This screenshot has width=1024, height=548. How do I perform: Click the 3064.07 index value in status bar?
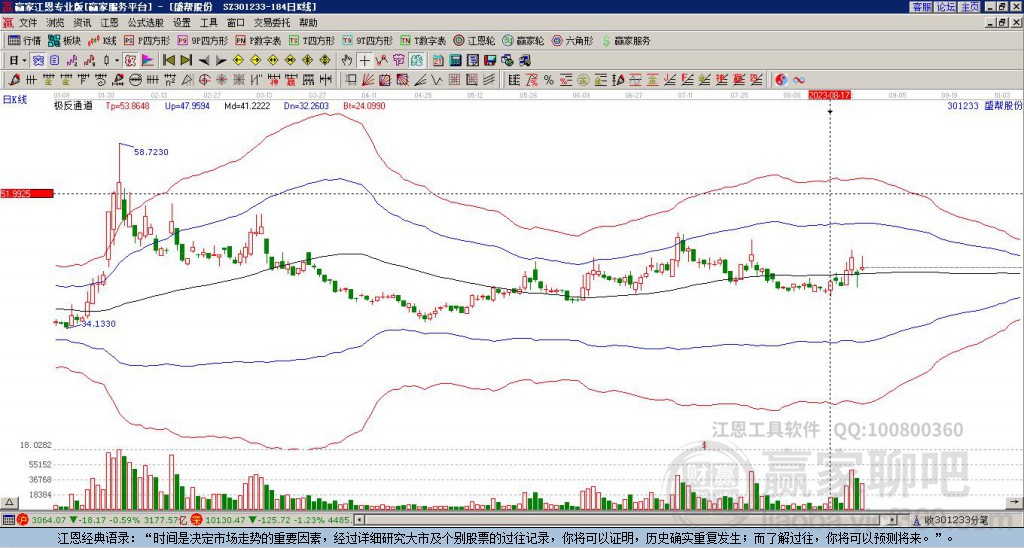pos(48,520)
